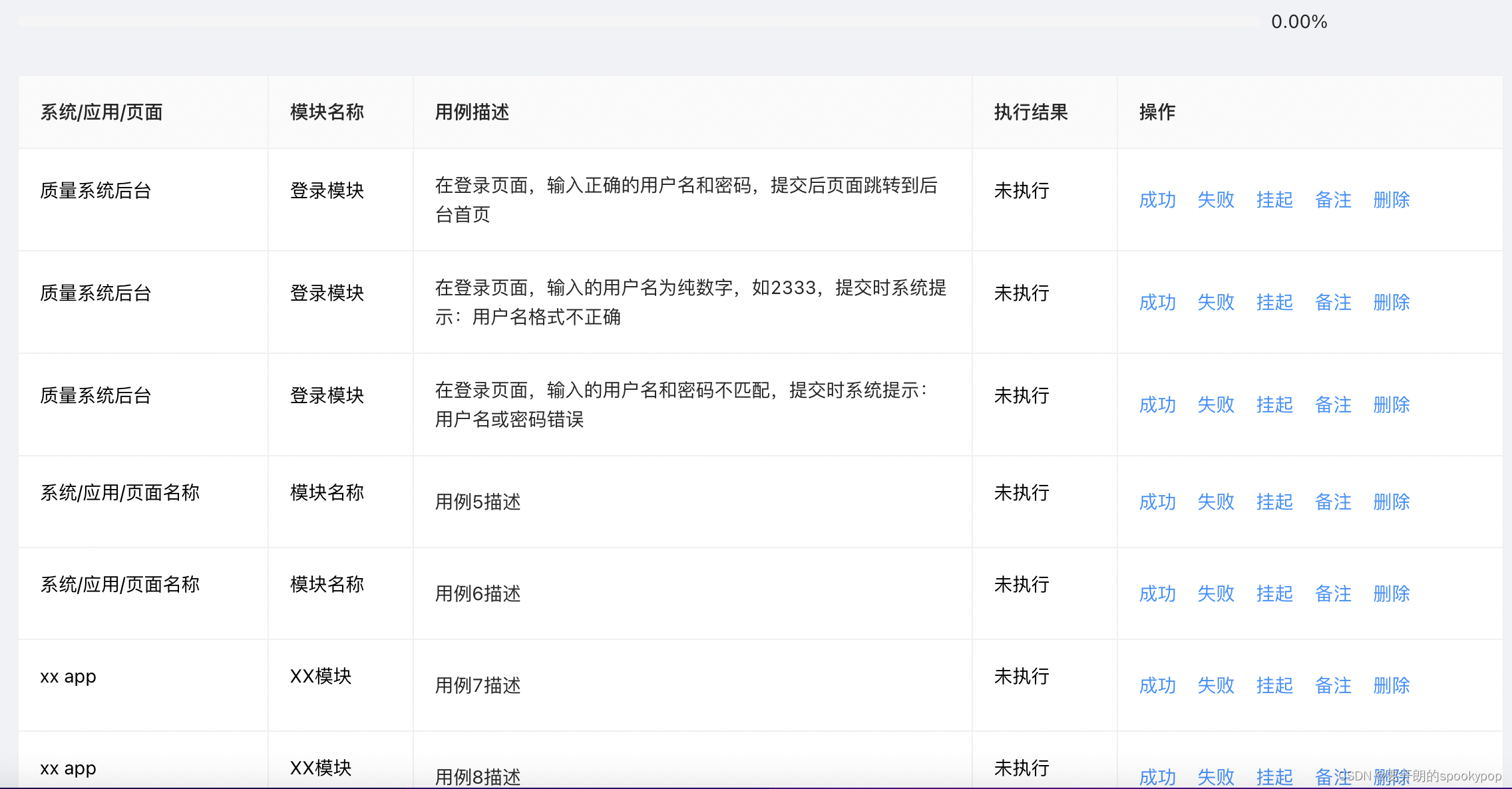Mark the 用例7描述 row as 成功
Screen dimensions: 1512x789
(x=1157, y=685)
